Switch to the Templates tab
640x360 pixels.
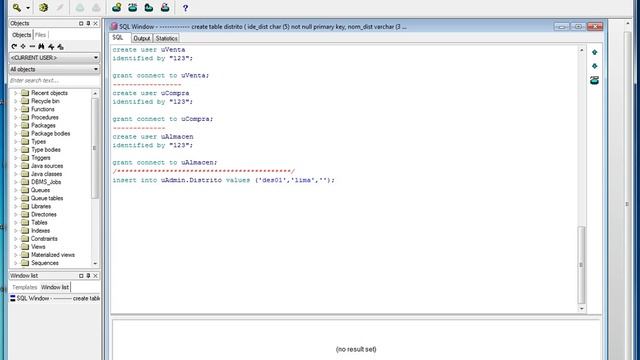24,287
